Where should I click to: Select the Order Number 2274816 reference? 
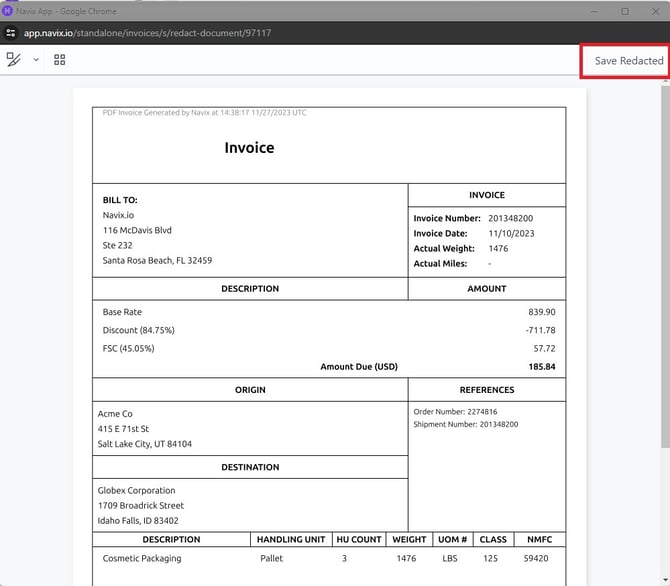tap(455, 412)
